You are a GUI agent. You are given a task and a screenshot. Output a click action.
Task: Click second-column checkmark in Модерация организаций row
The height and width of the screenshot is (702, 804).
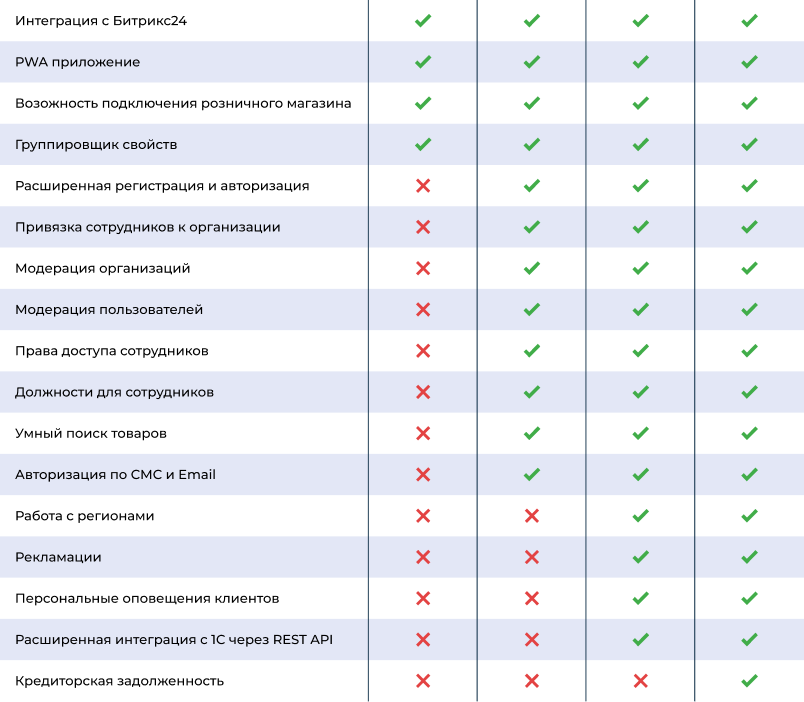tap(532, 268)
